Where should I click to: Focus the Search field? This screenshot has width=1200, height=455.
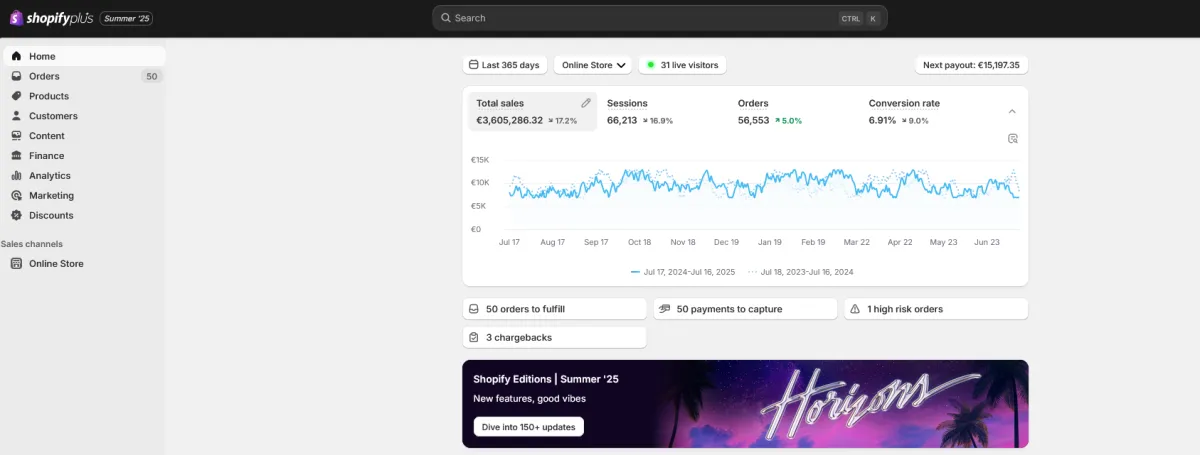pyautogui.click(x=659, y=18)
